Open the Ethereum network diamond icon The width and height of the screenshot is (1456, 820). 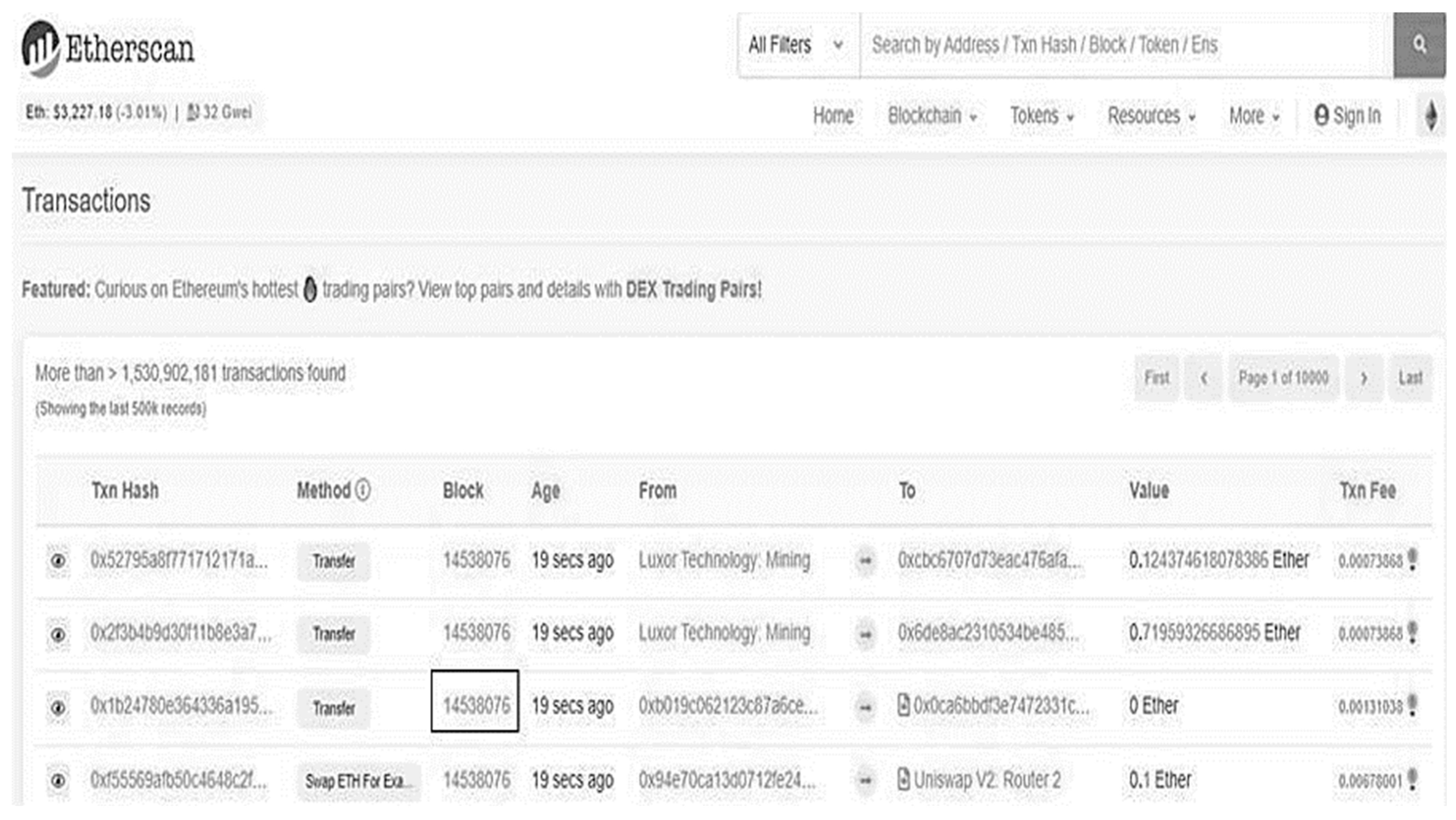click(1431, 116)
